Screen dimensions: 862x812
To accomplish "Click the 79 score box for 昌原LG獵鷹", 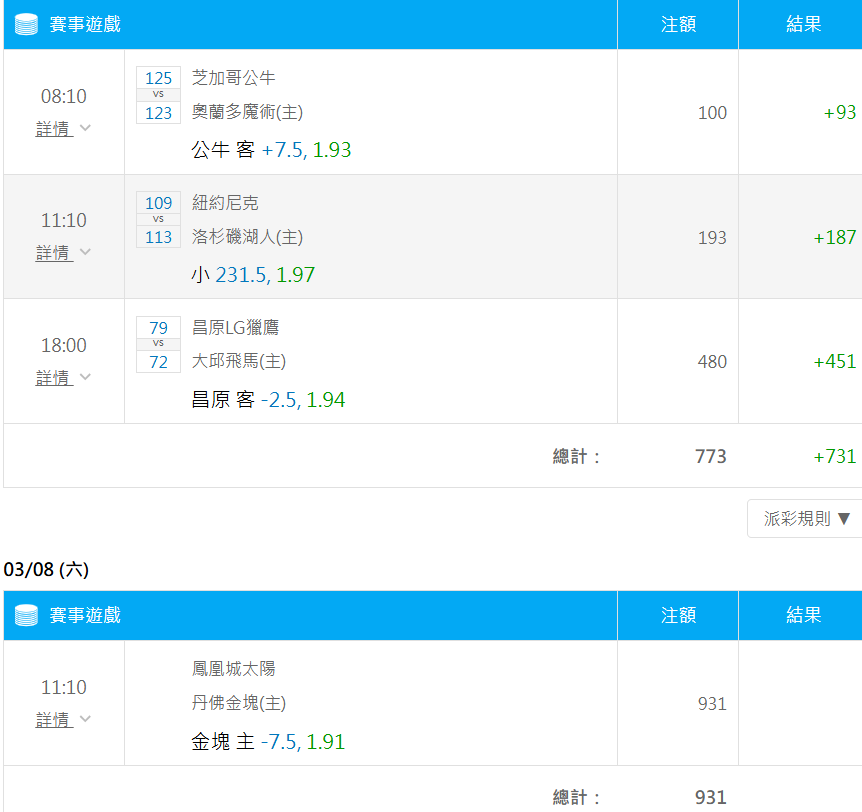I will click(158, 328).
